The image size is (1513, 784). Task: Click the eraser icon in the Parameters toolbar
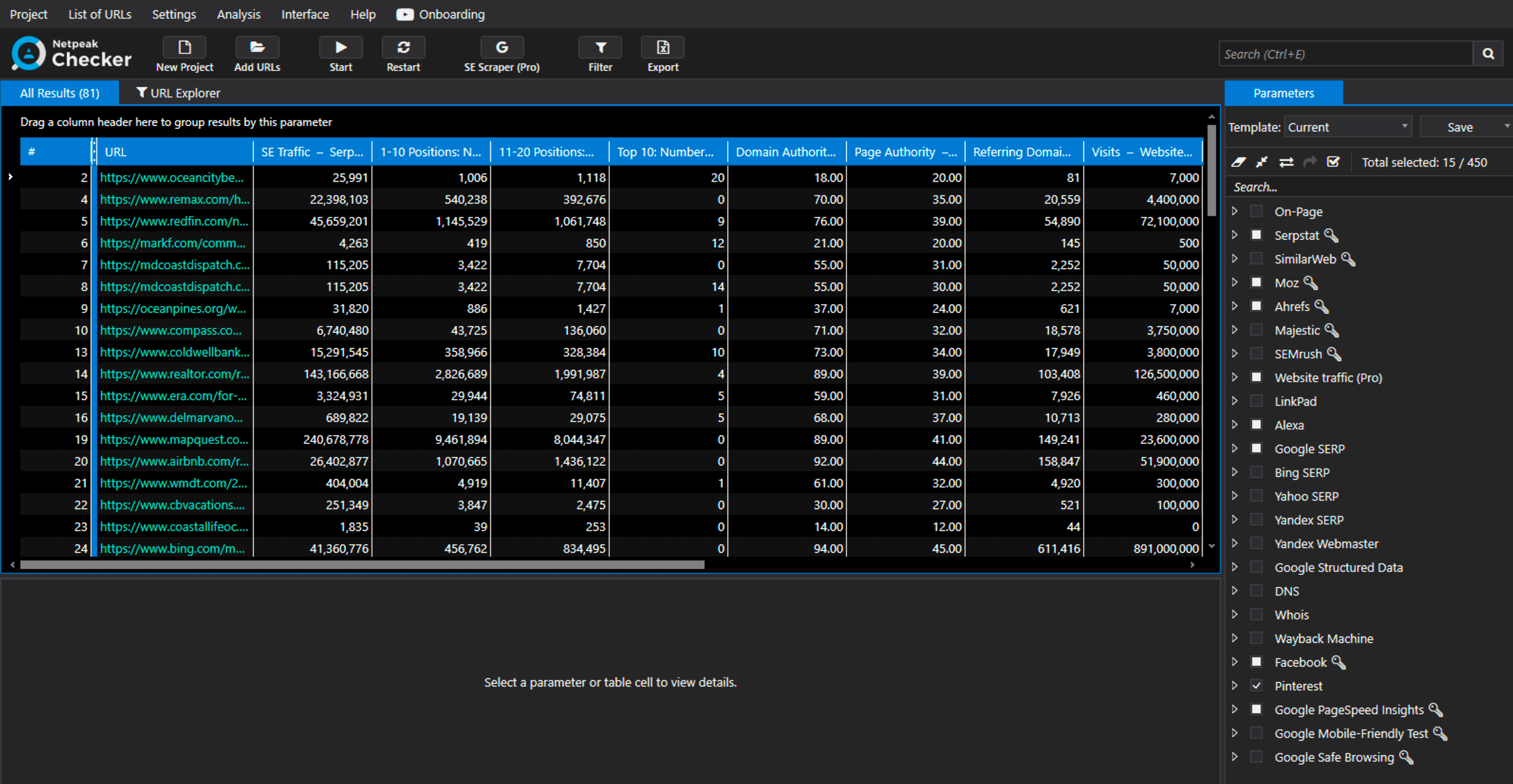[x=1238, y=162]
